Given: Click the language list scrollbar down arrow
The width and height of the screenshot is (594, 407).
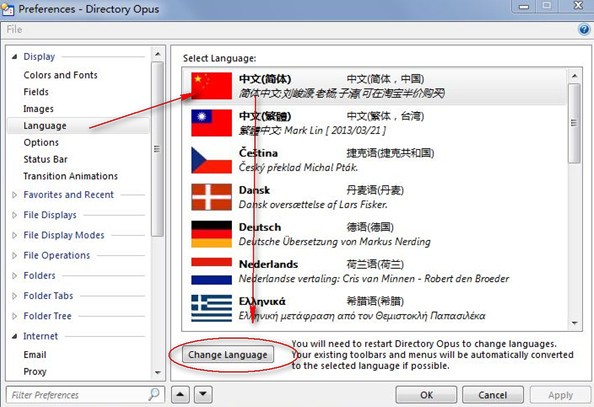Looking at the screenshot, I should coord(575,323).
